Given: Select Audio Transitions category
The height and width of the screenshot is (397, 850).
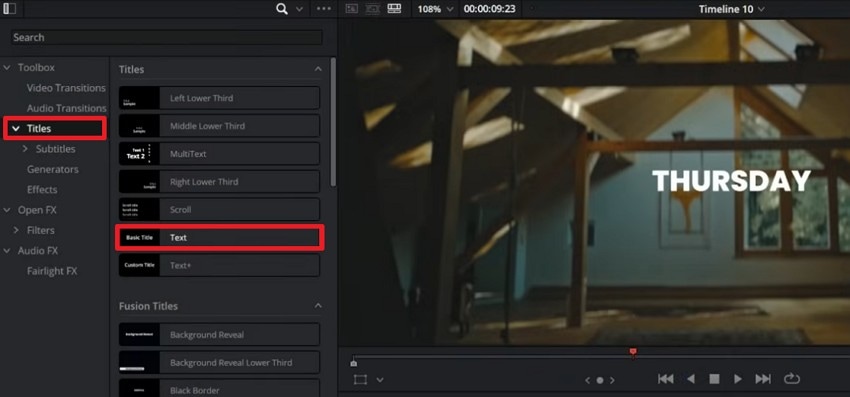Looking at the screenshot, I should [67, 108].
